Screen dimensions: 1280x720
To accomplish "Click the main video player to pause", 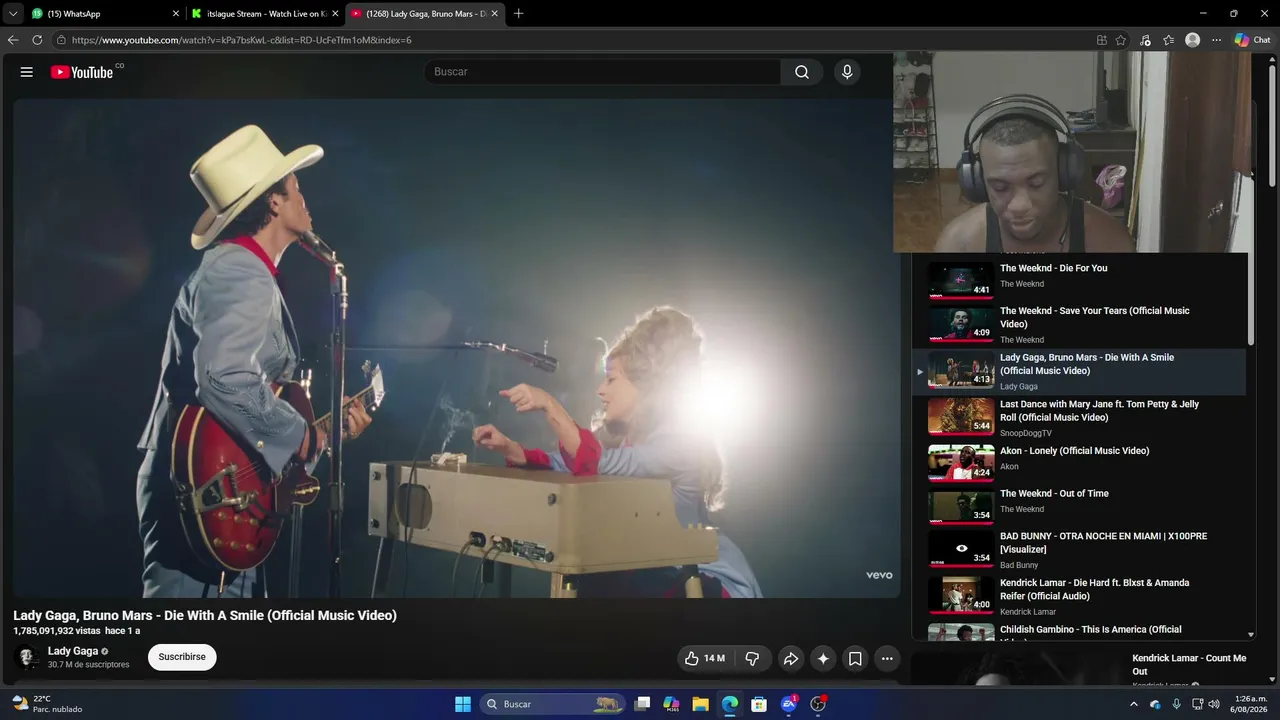I will click(x=456, y=348).
